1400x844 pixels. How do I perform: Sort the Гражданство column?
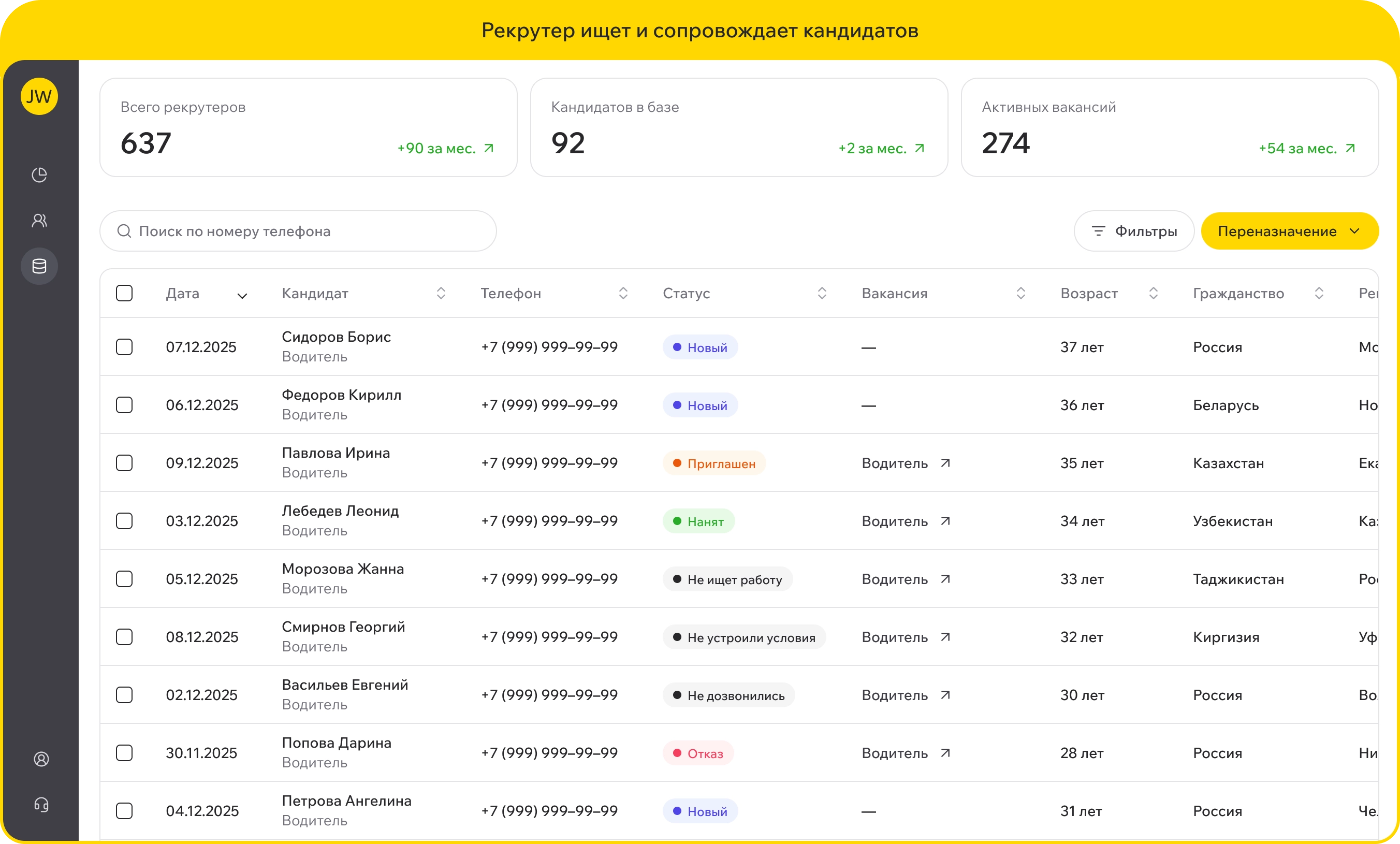click(x=1319, y=293)
